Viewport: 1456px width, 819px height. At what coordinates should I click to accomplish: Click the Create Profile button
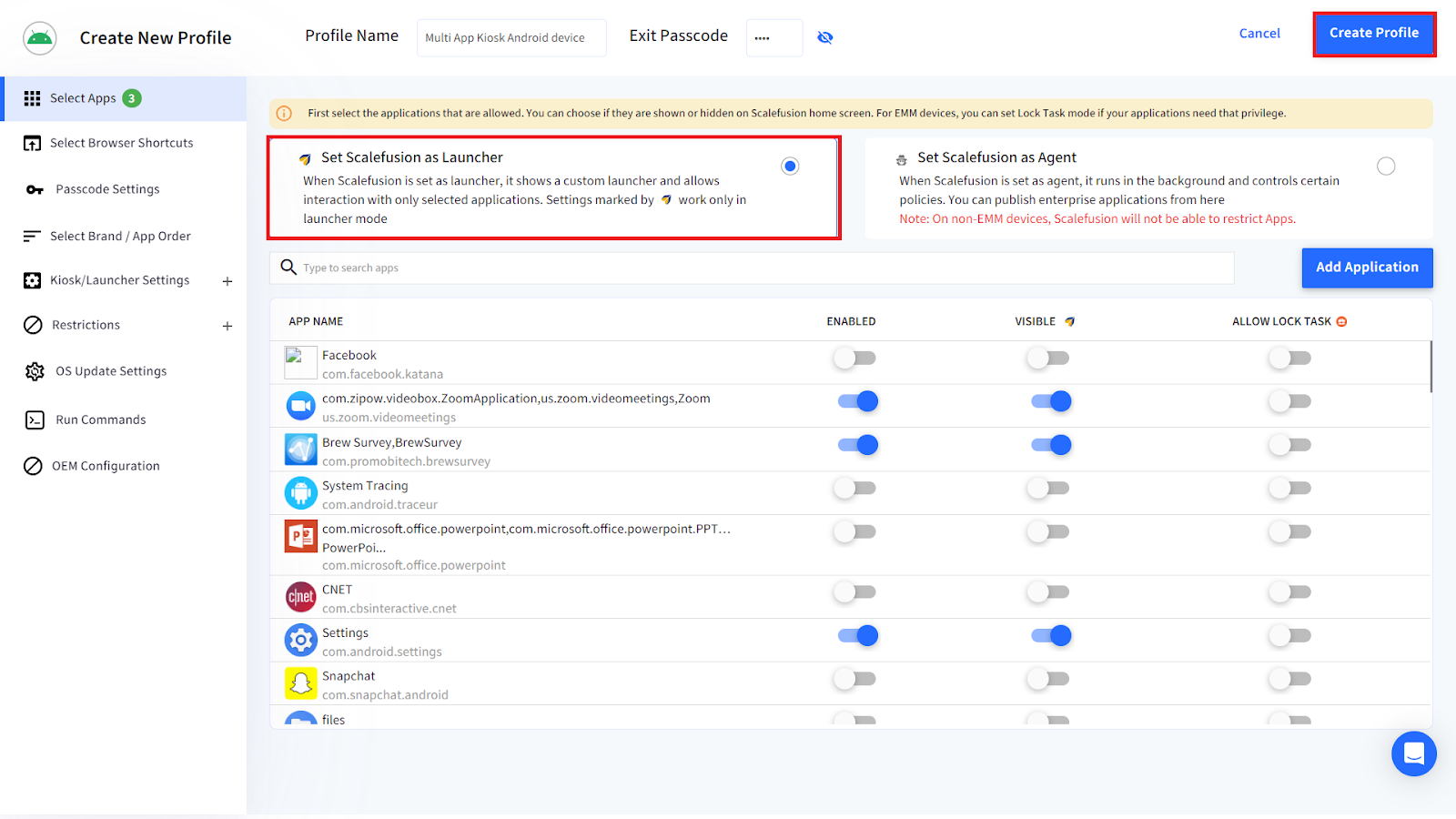coord(1373,34)
